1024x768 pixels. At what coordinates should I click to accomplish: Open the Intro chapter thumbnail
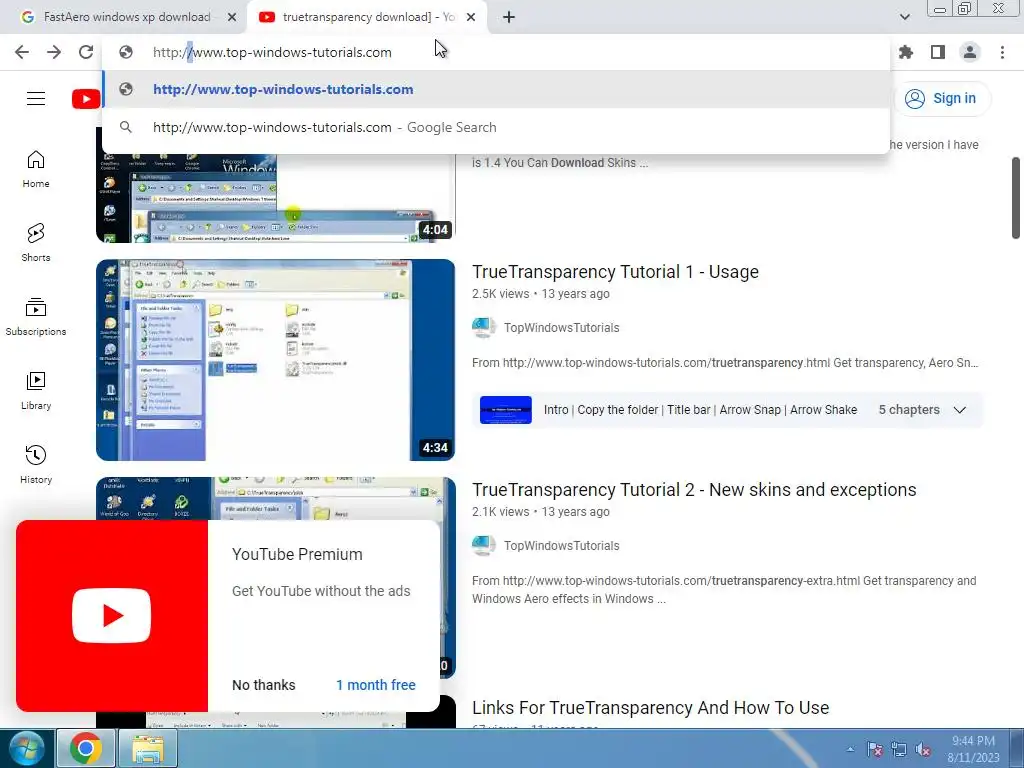[x=505, y=410]
